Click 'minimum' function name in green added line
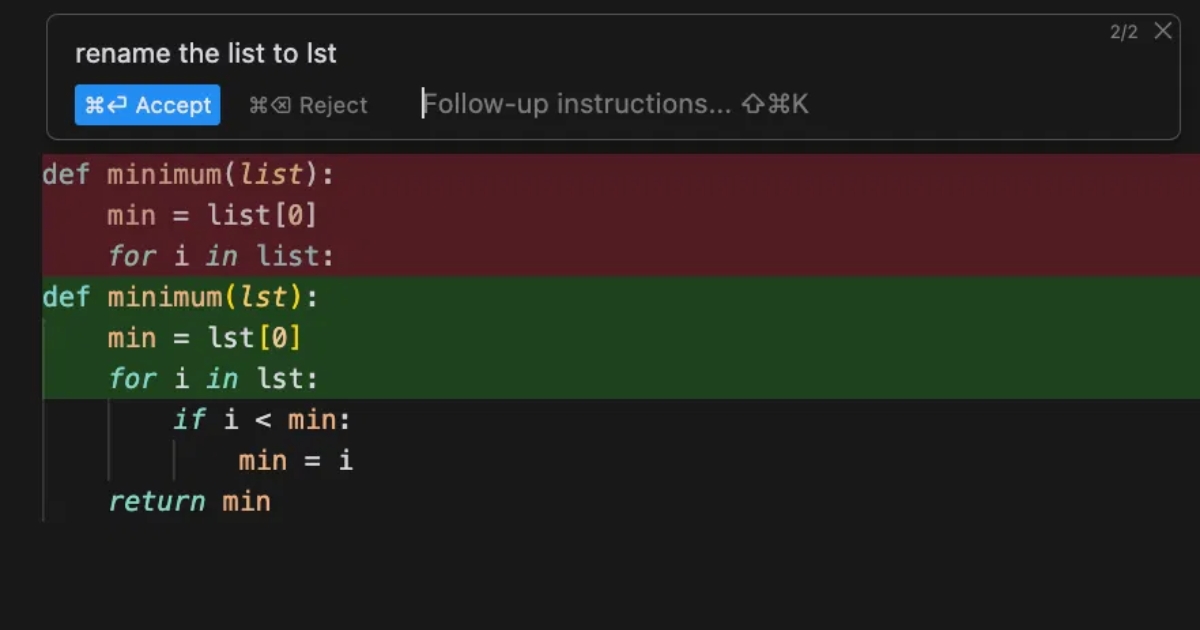 point(164,297)
